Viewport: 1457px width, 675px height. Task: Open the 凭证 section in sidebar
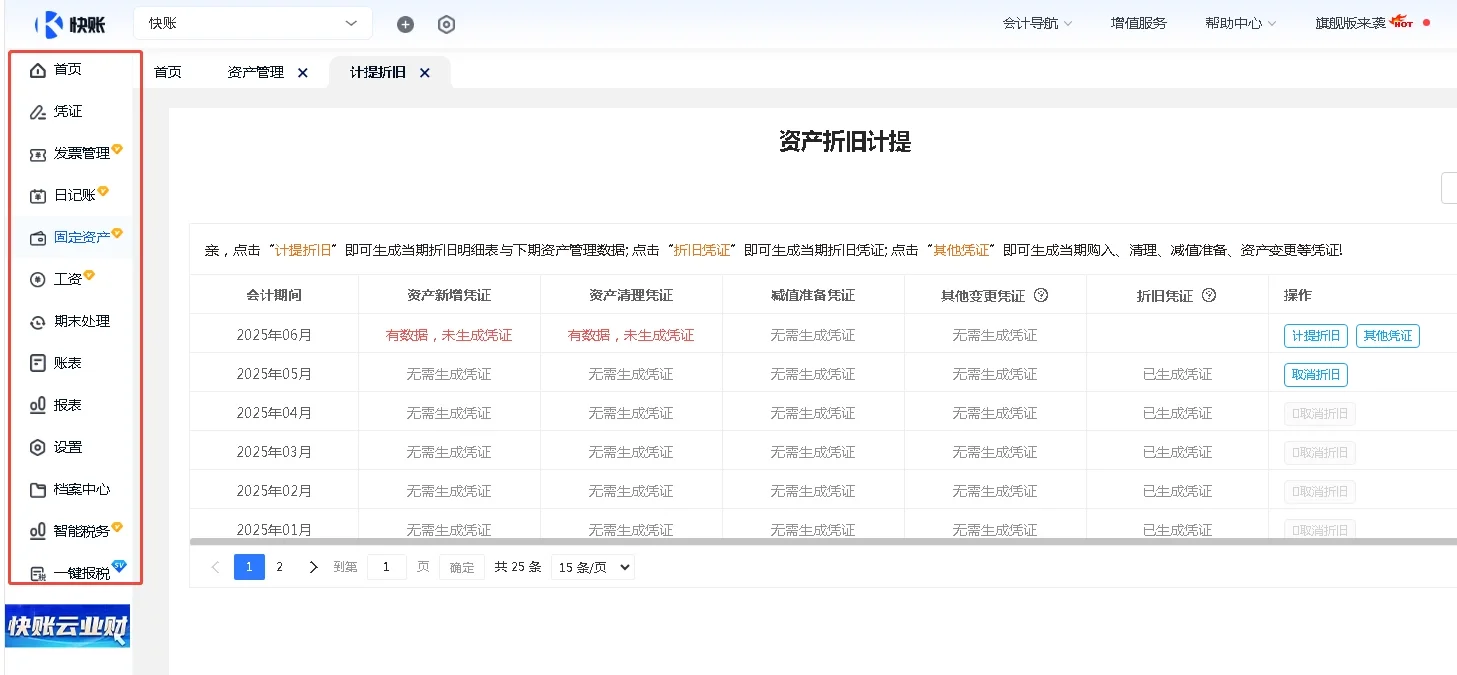coord(67,111)
